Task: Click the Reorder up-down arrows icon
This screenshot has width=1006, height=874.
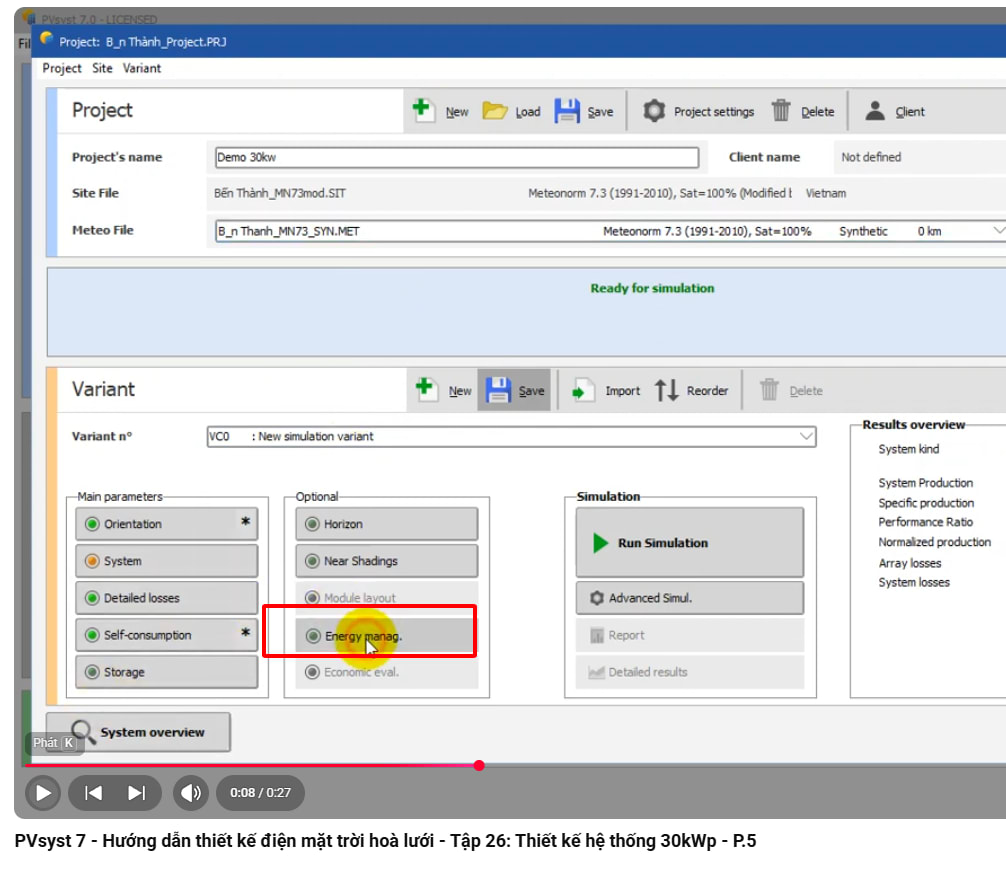Action: (x=667, y=390)
